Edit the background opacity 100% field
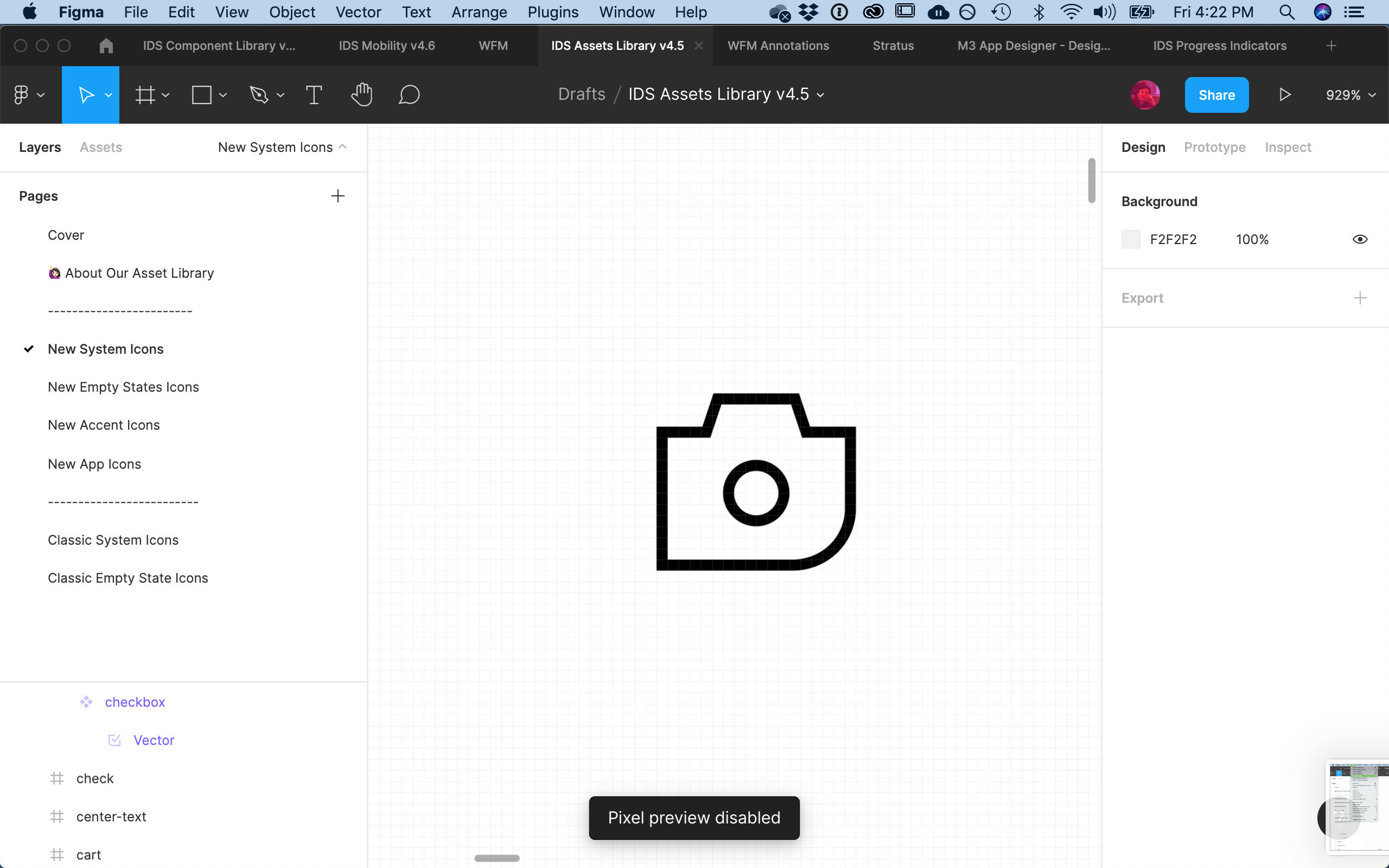 pos(1252,239)
